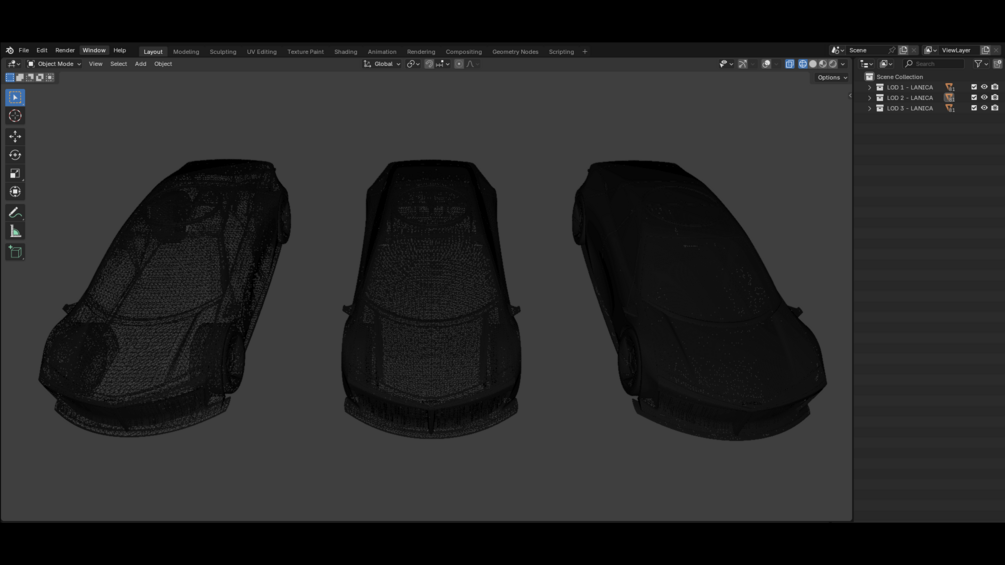Choose the subtract selection mode icon
The width and height of the screenshot is (1005, 565).
(x=30, y=78)
